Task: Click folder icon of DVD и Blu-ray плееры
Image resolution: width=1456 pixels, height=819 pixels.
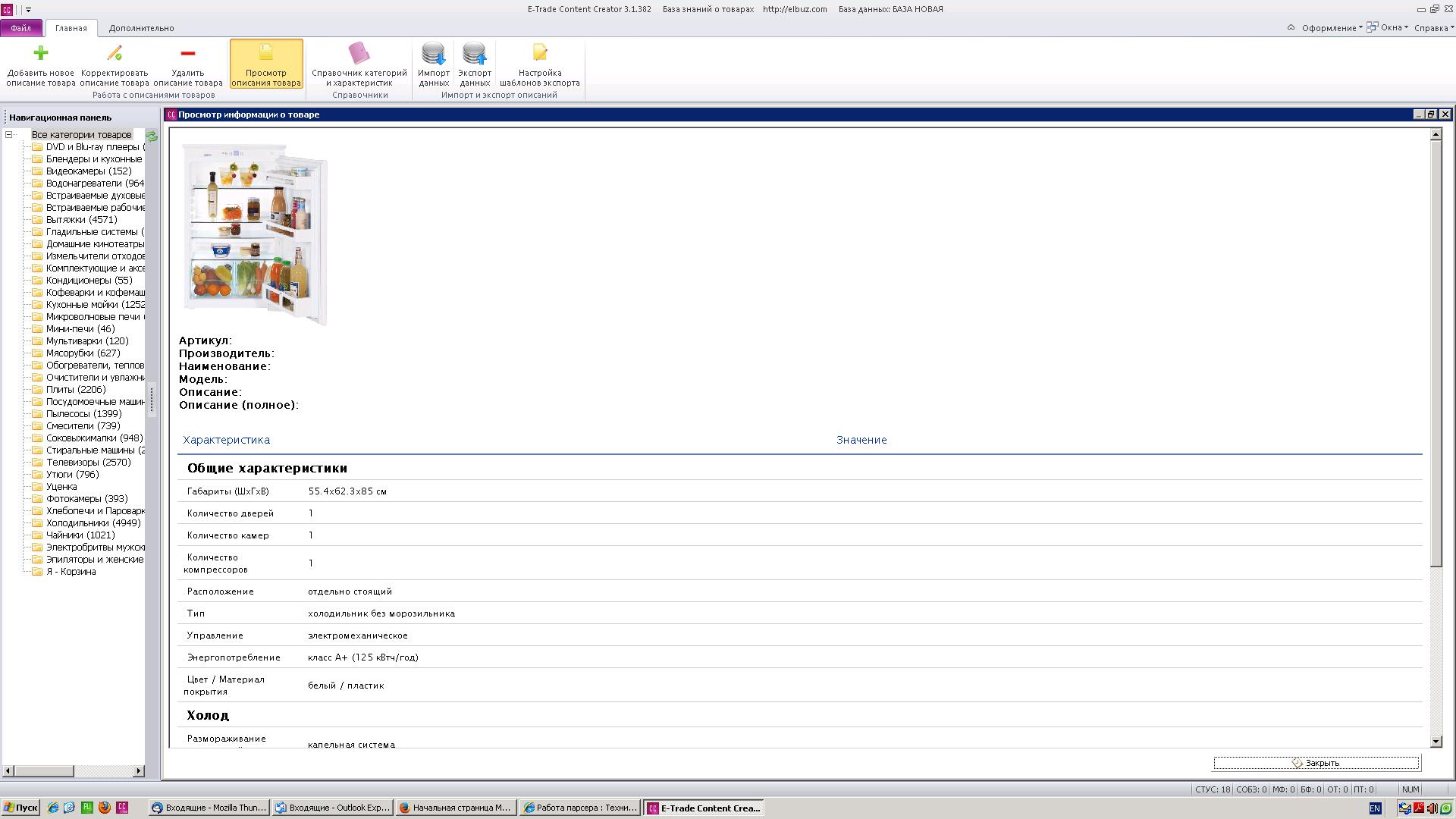Action: pyautogui.click(x=36, y=147)
